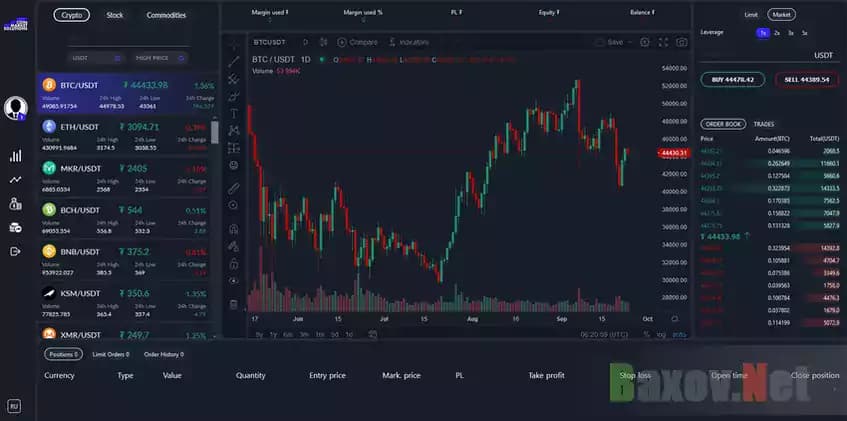
Task: Select the zoom in tool
Action: (x=234, y=205)
